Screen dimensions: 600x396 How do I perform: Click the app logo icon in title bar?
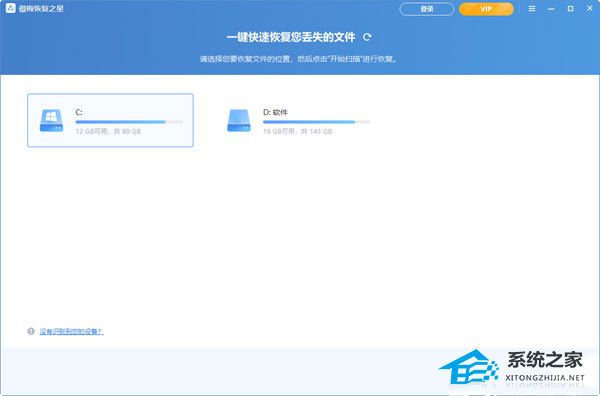[11, 8]
